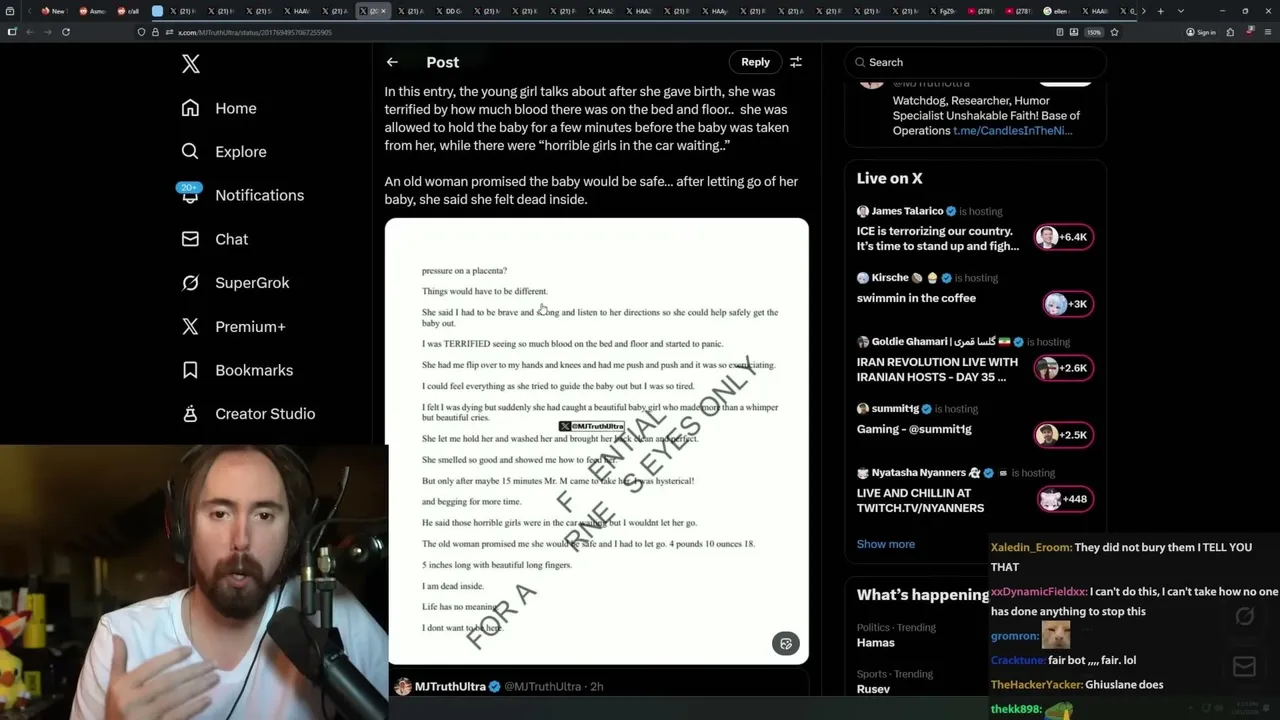Open 'IRAN REVOLUTION LIVE' broadcast title
Screen dimensions: 1280x720
[937, 370]
